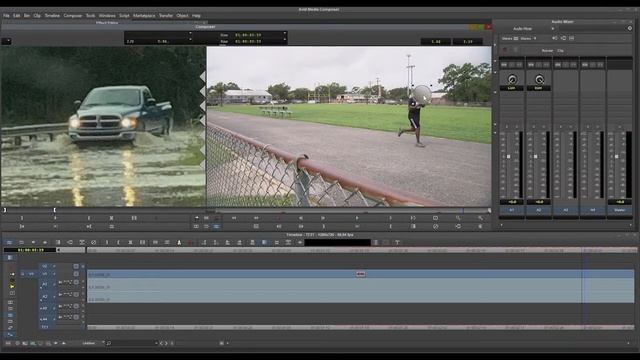Click the search field below the timeline

coord(132,343)
